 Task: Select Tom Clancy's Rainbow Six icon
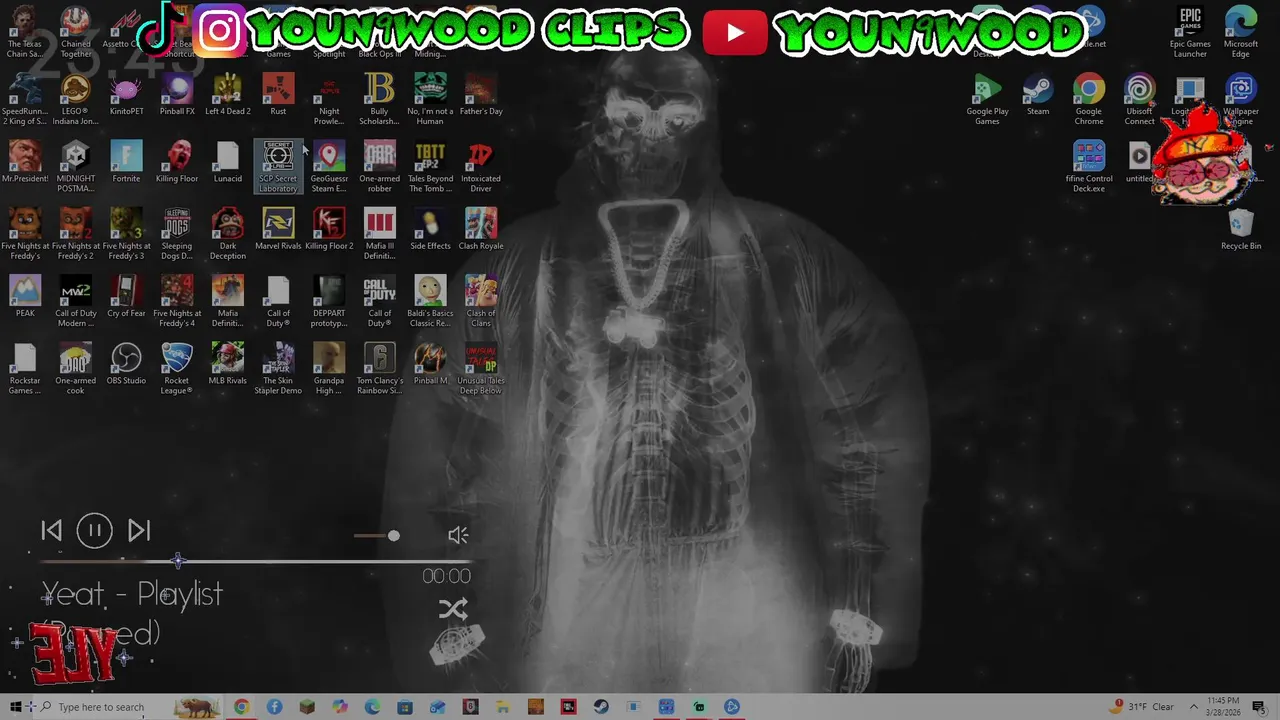379,368
